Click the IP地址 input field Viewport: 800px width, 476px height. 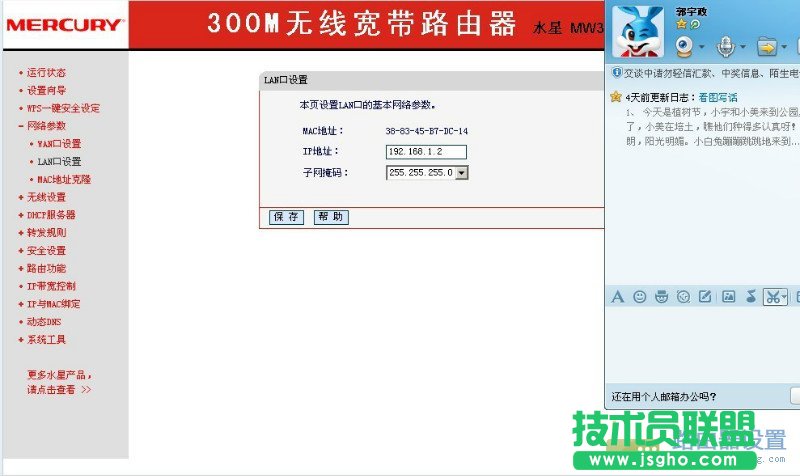pos(426,152)
